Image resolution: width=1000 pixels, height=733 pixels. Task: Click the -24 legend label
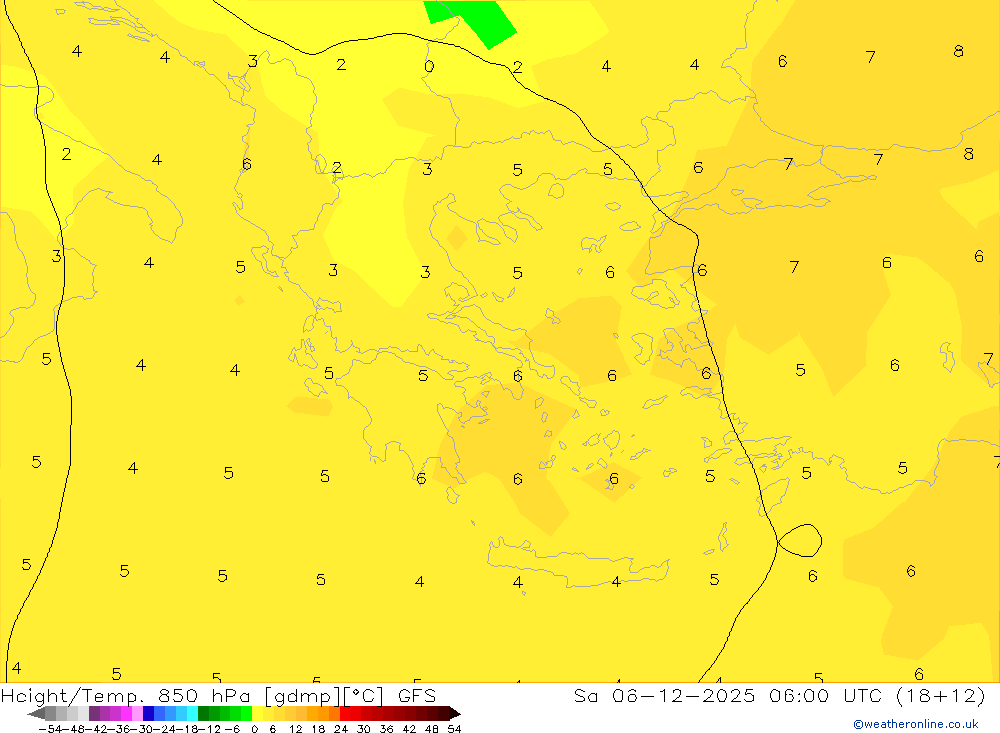point(166,729)
